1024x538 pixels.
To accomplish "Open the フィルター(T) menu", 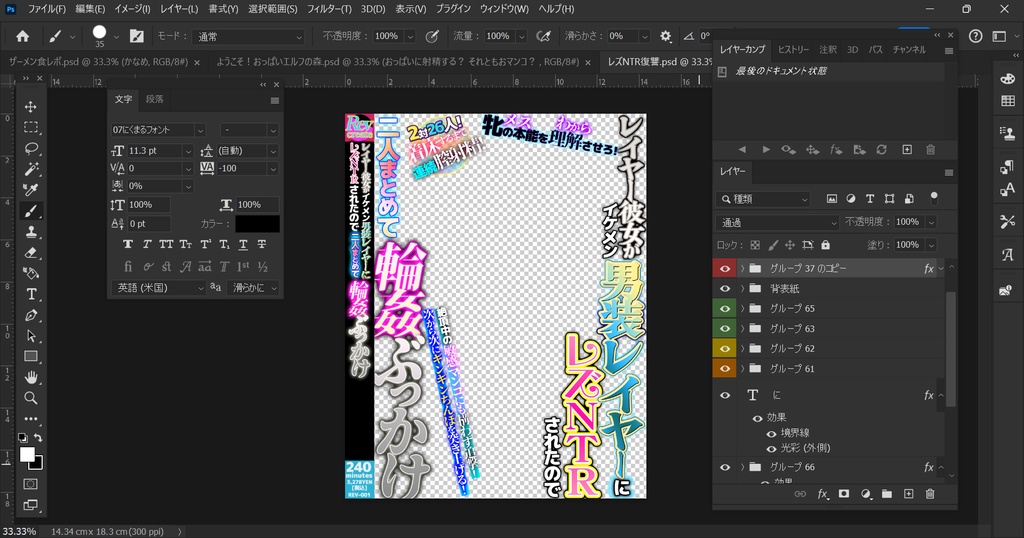I will (x=329, y=9).
